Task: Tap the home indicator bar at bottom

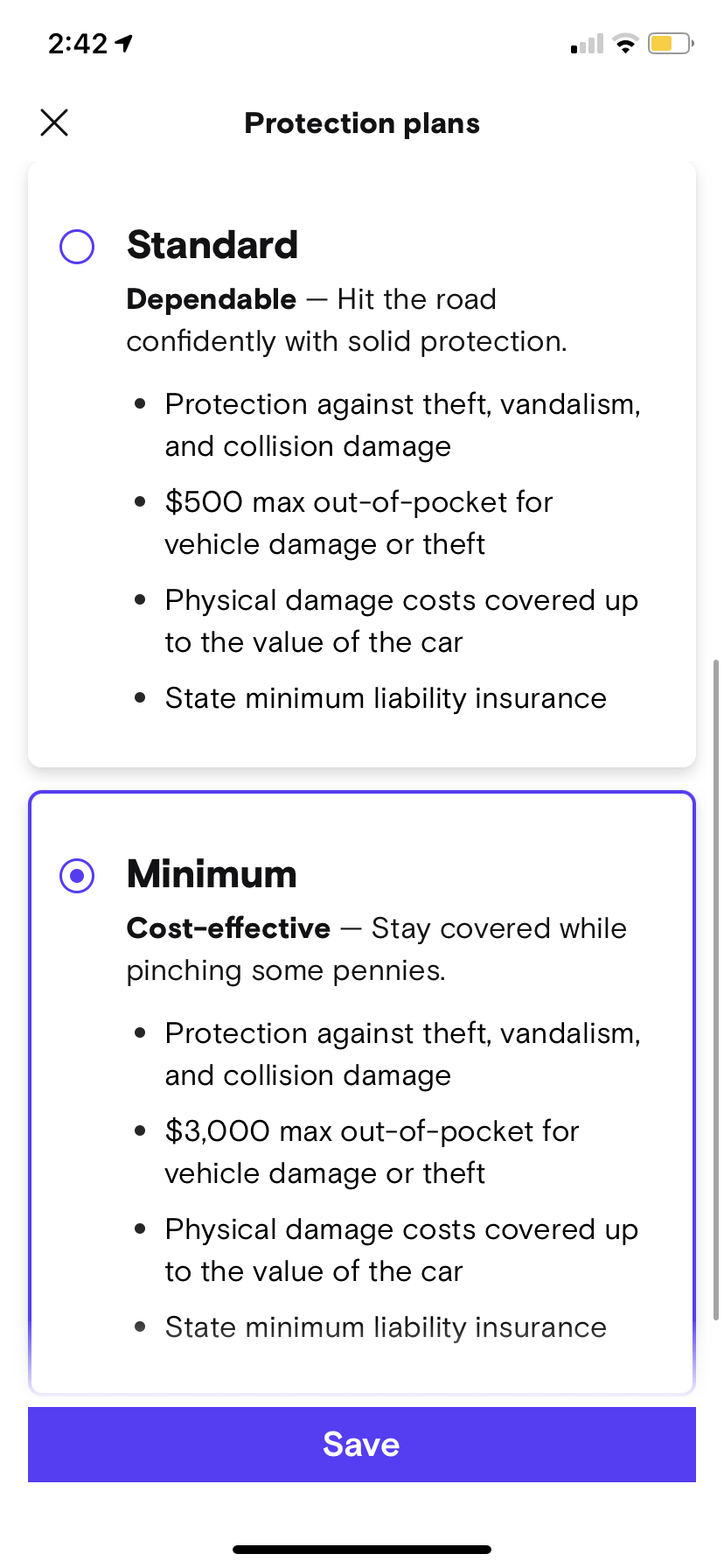Action: click(362, 1549)
